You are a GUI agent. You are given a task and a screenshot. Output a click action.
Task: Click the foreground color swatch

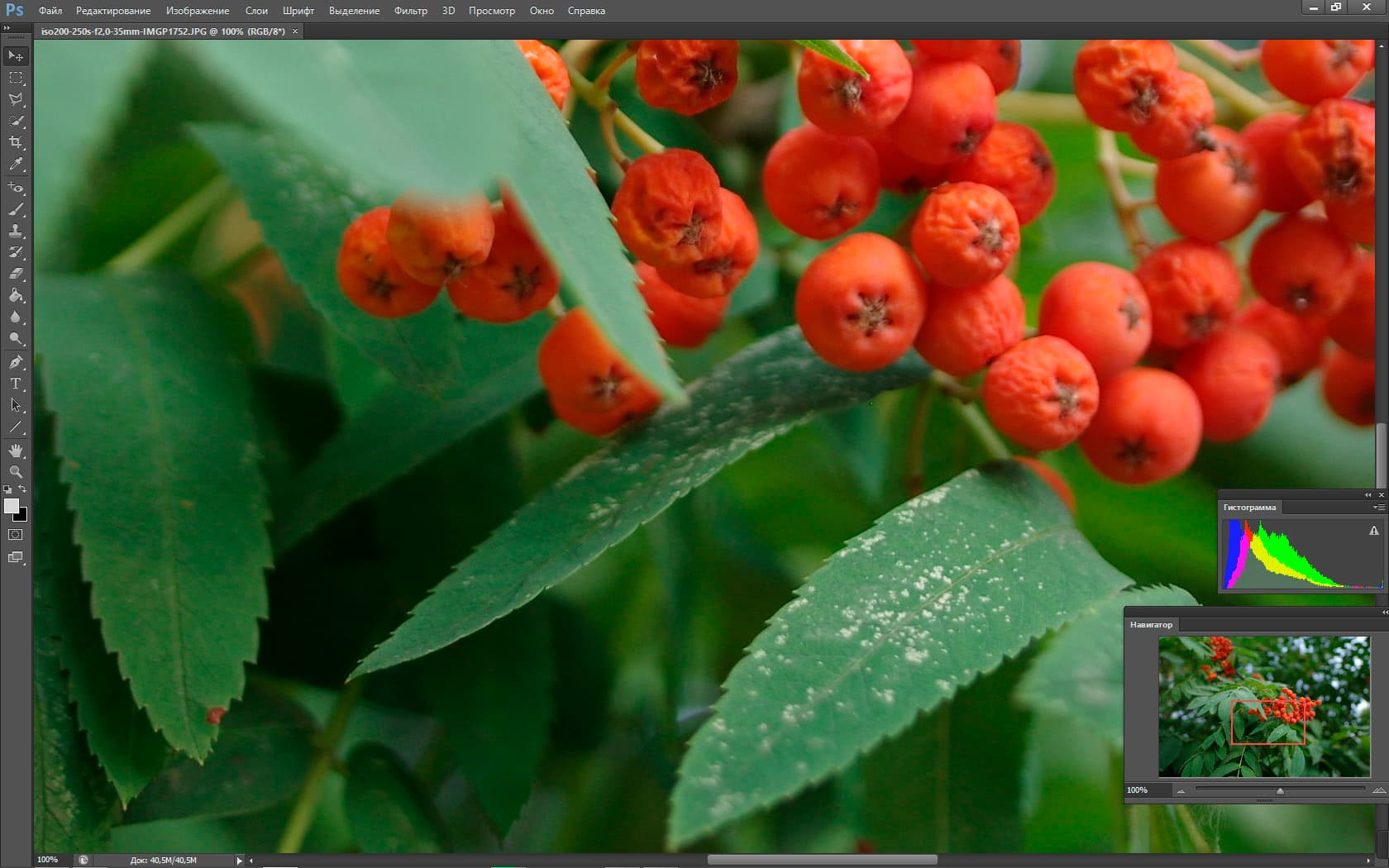pos(11,505)
